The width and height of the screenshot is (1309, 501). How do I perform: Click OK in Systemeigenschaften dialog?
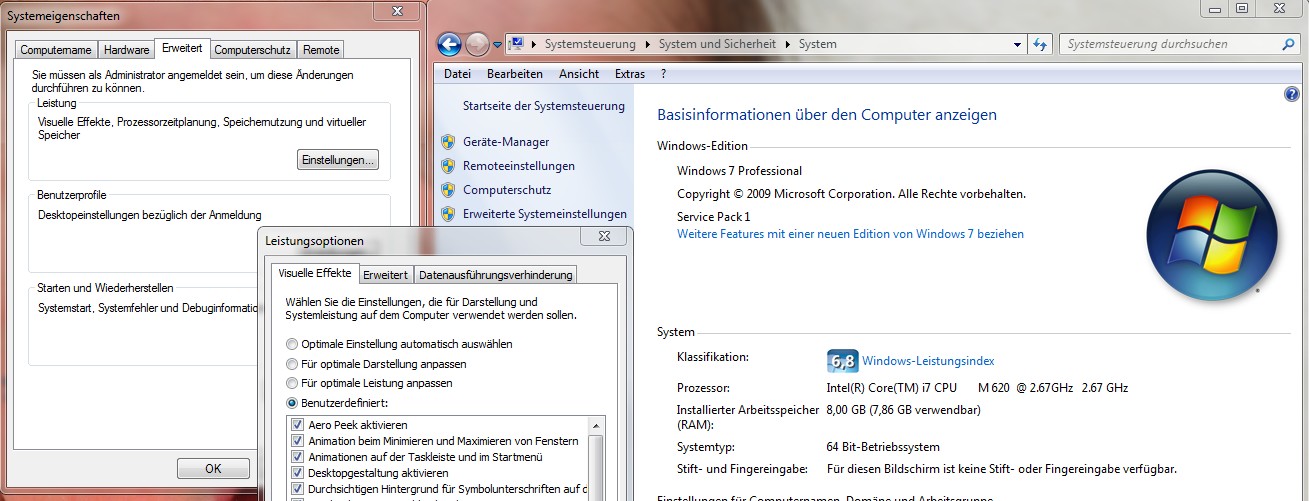coord(213,468)
